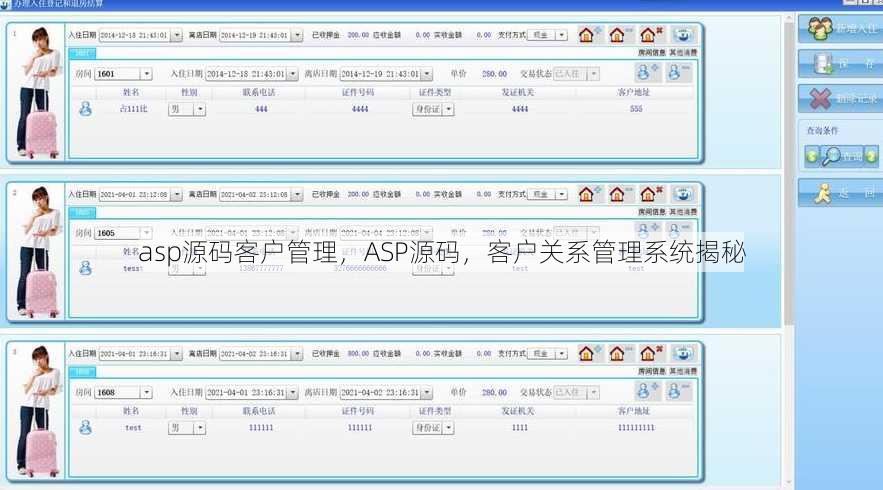Select guest icon in room 1605 row
This screenshot has height=490, width=883.
coord(86,268)
